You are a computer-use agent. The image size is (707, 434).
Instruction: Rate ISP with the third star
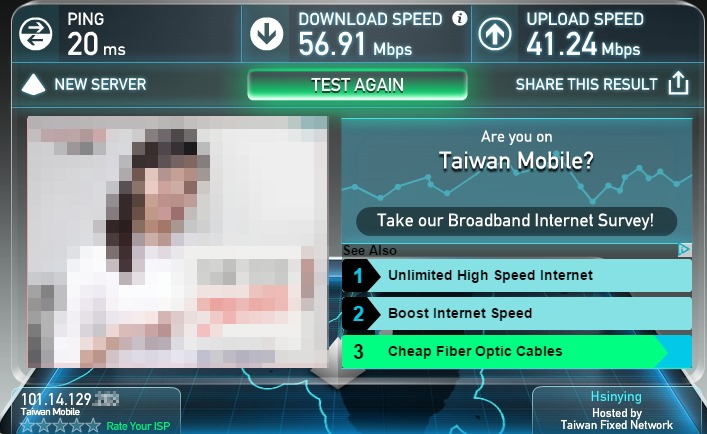tap(60, 425)
